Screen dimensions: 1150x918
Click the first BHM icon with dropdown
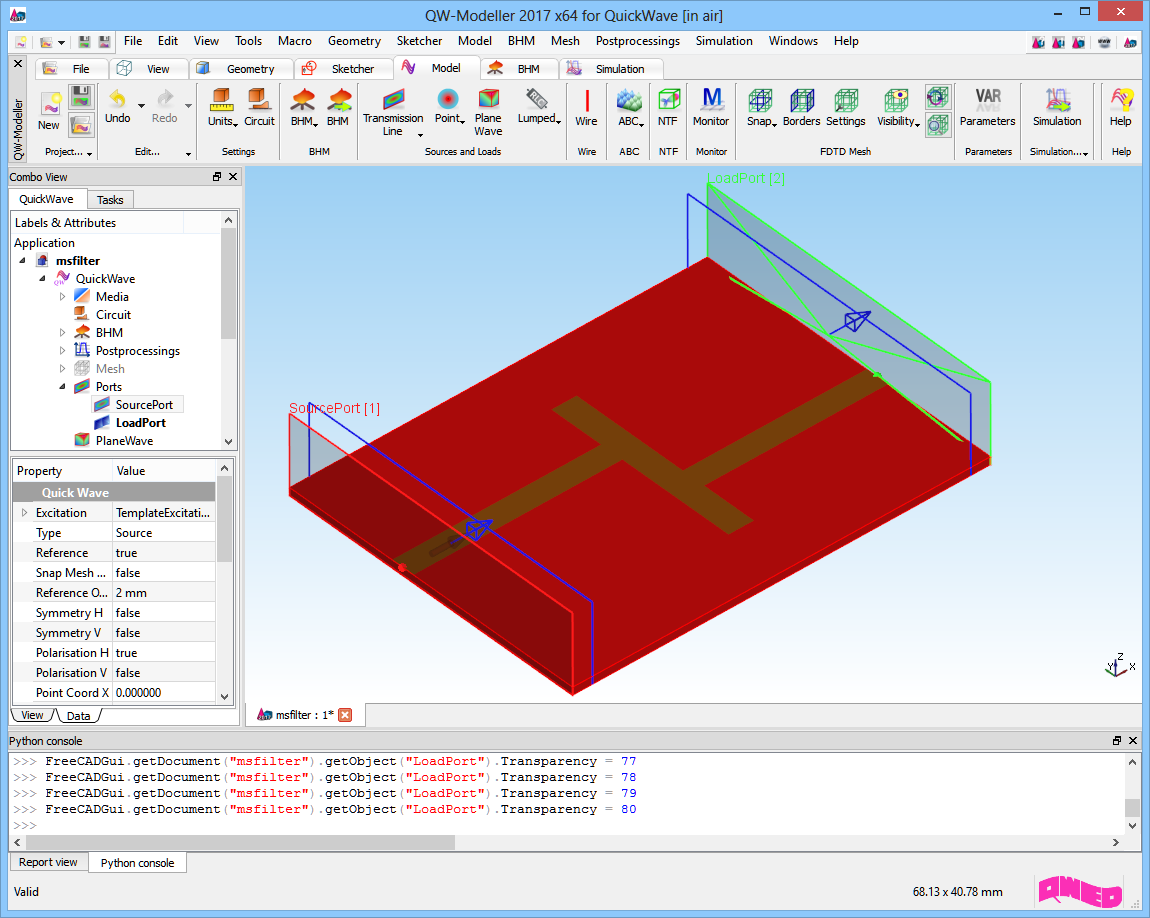tap(302, 100)
